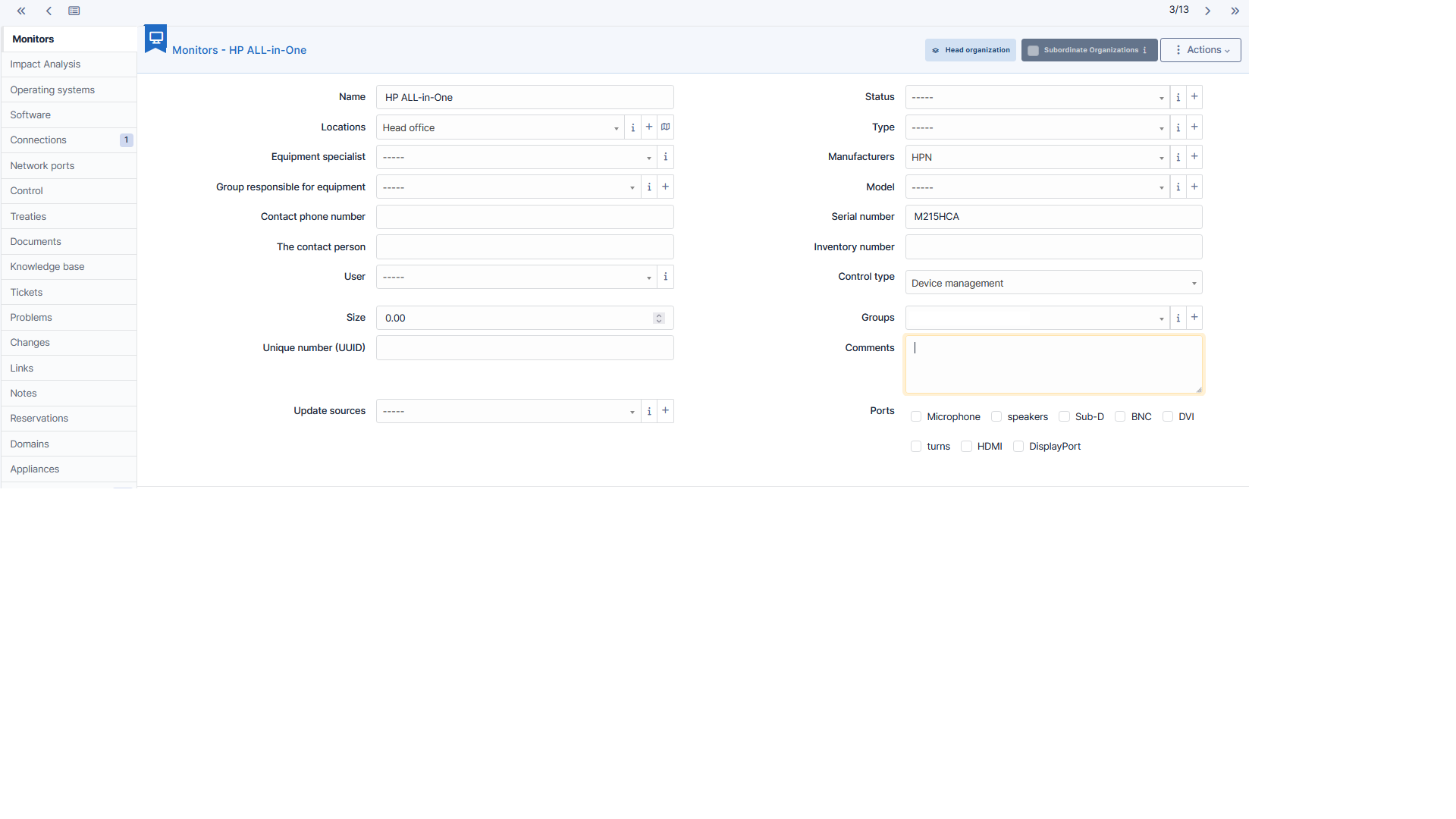Open the Actions menu button
Screen dimensions: 1456x819
1200,50
